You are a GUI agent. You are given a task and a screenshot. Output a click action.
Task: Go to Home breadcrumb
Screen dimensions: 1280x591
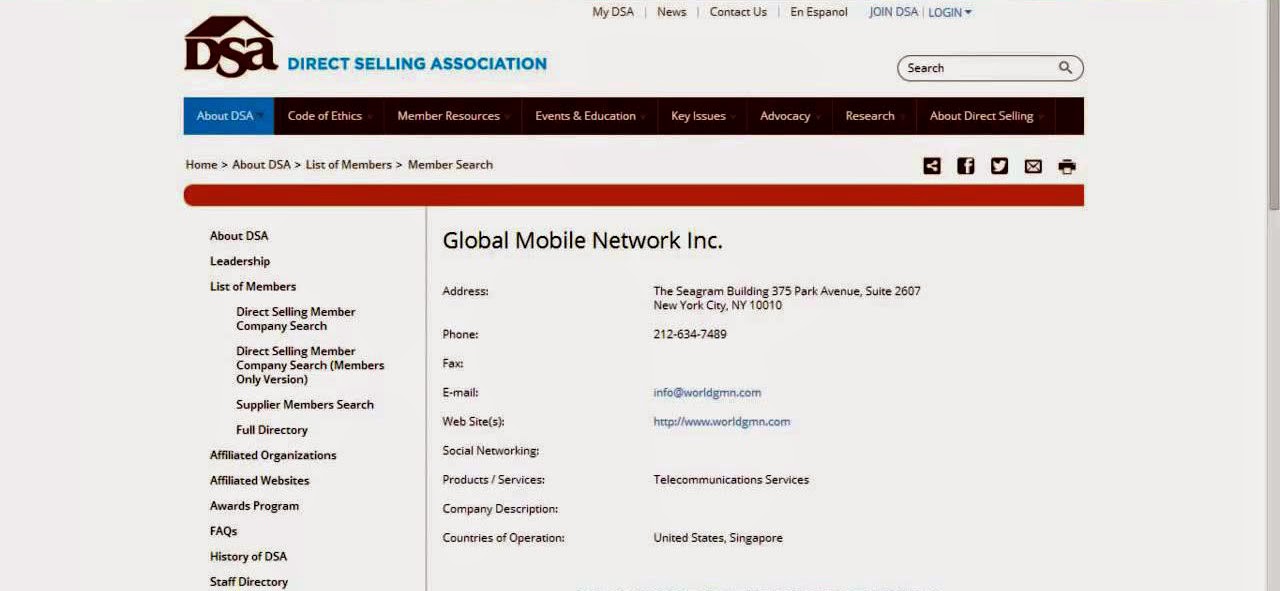[201, 165]
